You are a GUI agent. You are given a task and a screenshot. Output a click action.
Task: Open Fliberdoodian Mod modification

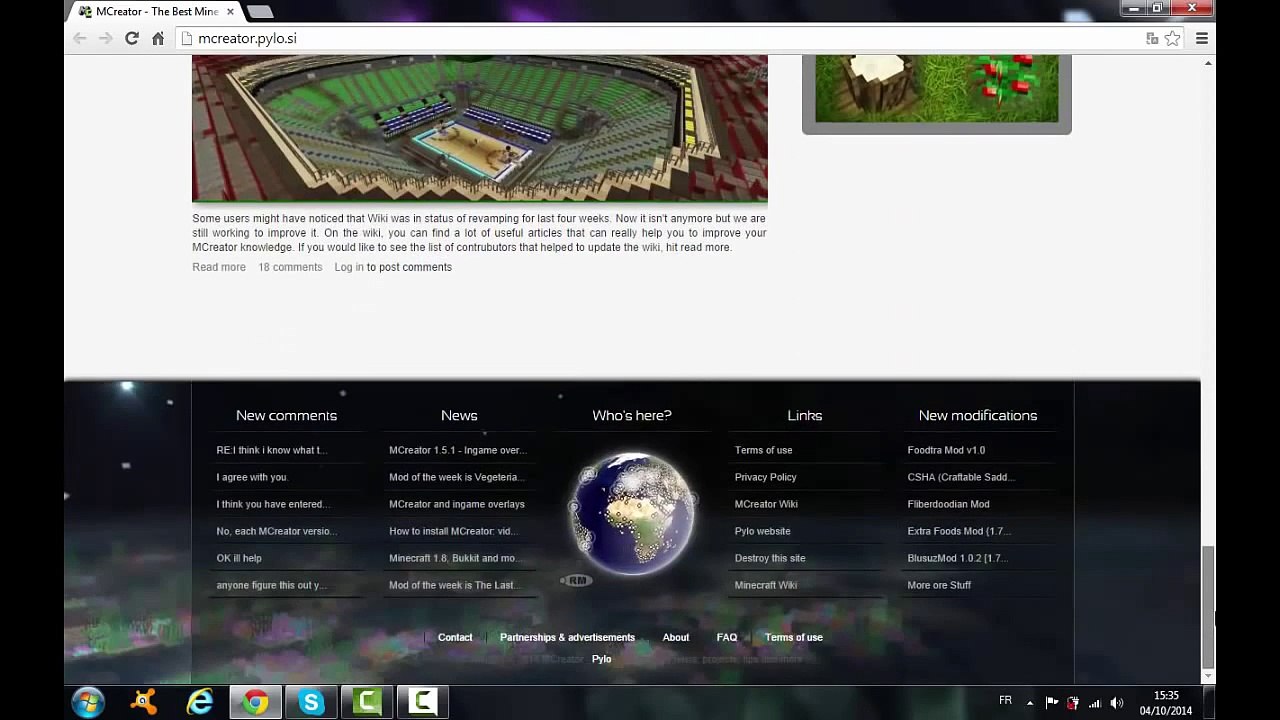click(948, 504)
